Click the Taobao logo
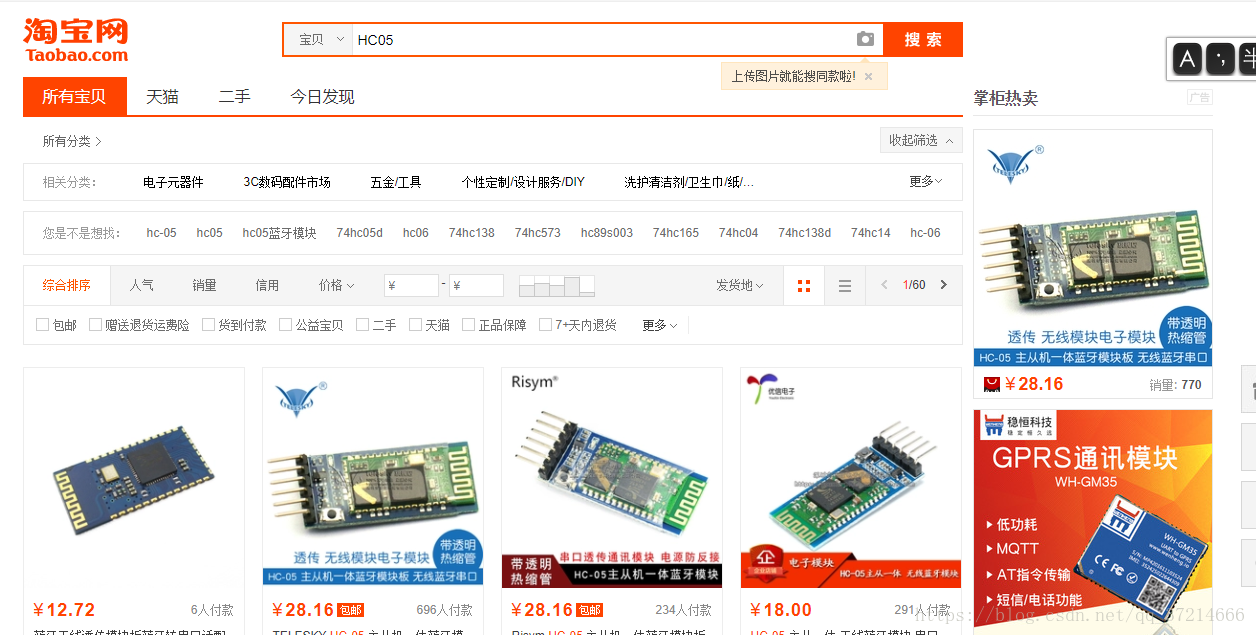Screen dimensions: 1256x635 coord(76,40)
